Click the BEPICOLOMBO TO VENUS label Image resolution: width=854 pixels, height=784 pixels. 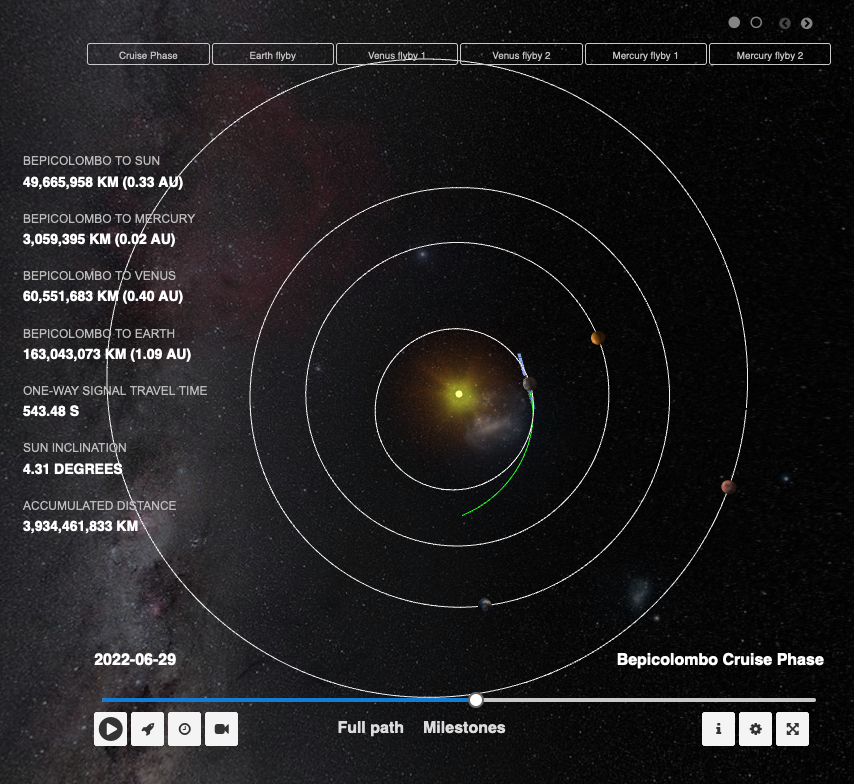click(x=99, y=276)
